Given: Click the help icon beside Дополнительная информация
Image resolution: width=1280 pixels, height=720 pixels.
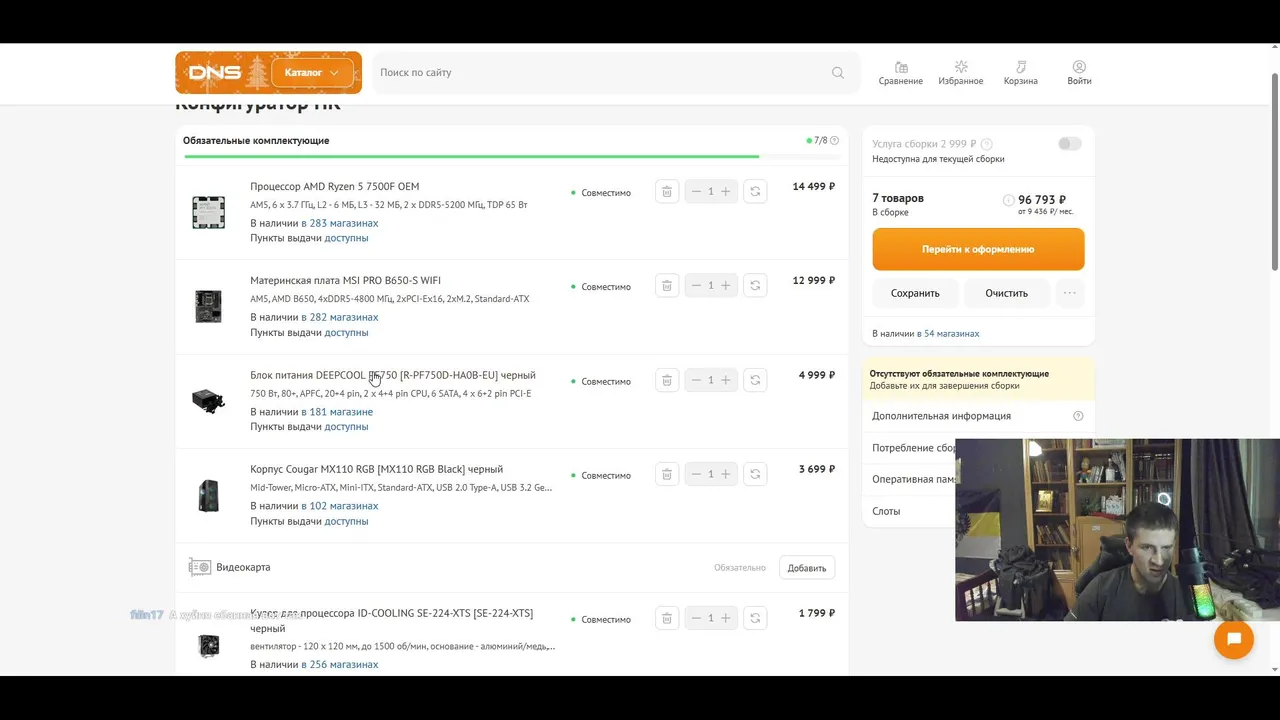Looking at the screenshot, I should point(1078,416).
